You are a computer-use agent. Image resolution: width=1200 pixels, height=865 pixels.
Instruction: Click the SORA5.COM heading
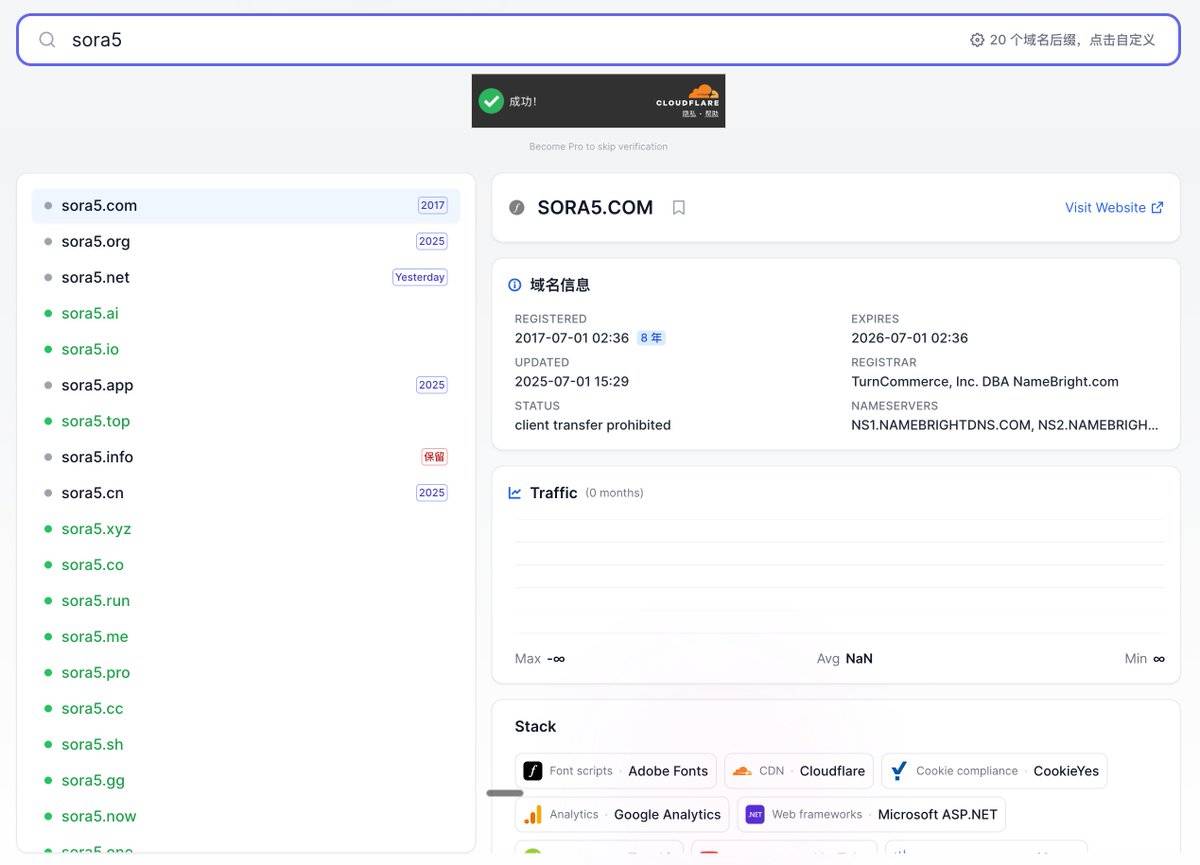tap(595, 208)
